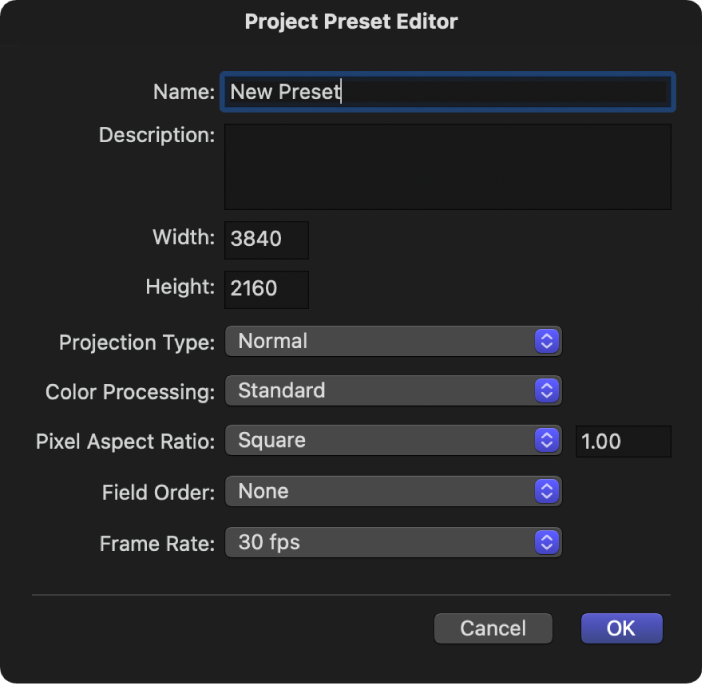Click the Field Order chevron arrows icon
This screenshot has width=702, height=684.
[546, 491]
